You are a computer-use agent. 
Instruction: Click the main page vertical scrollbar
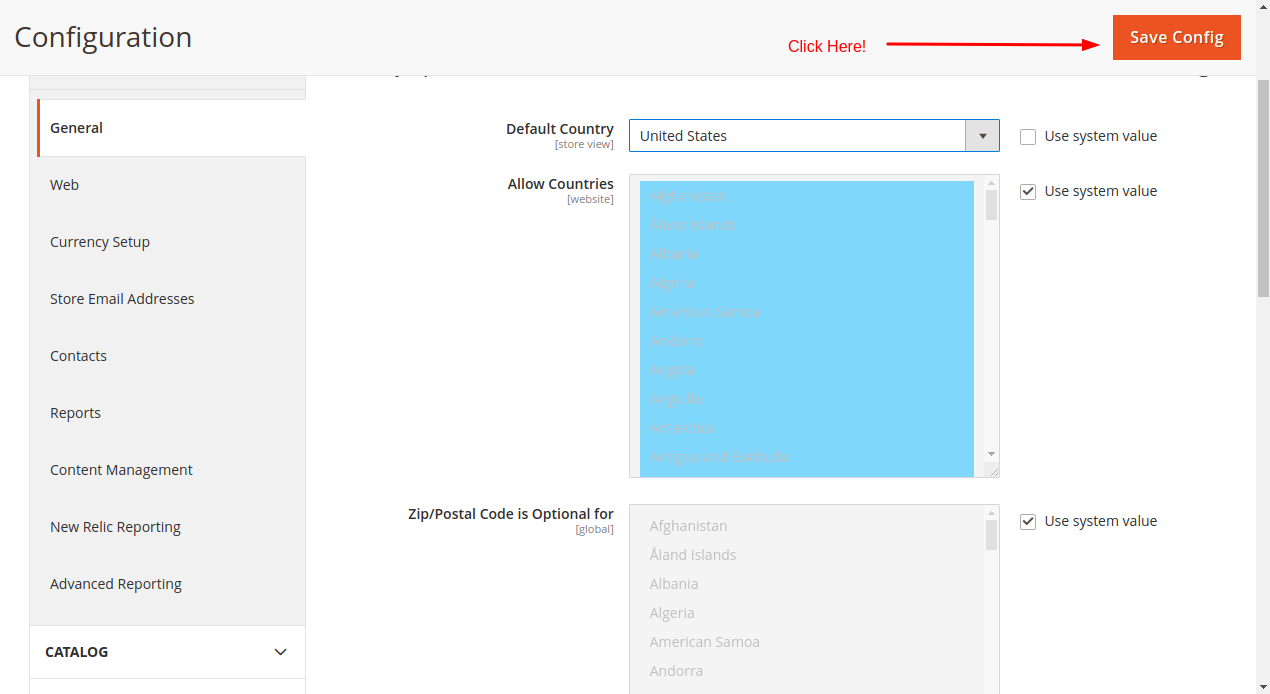1263,187
